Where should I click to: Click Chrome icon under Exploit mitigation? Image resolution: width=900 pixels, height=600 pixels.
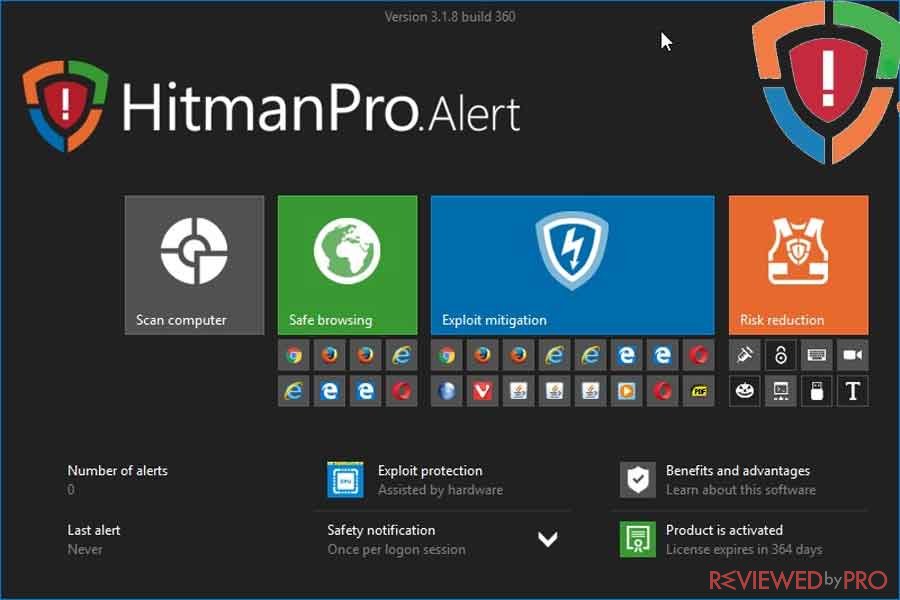tap(447, 355)
